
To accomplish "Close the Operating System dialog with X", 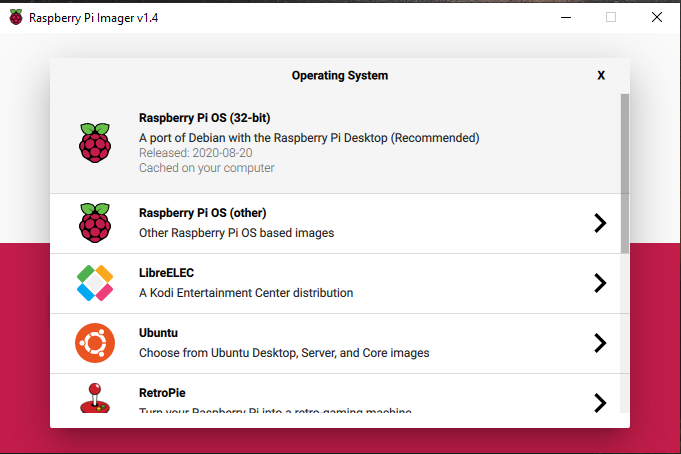I will [601, 76].
